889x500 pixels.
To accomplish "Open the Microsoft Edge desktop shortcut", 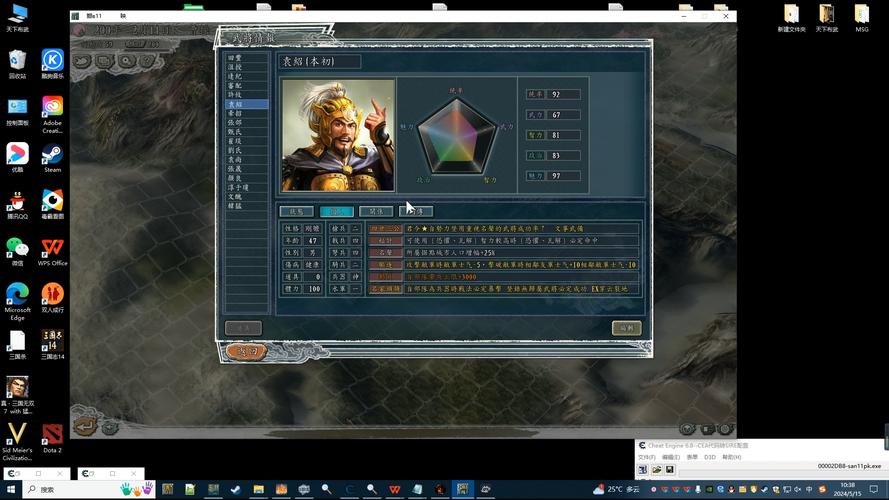I will (x=17, y=297).
